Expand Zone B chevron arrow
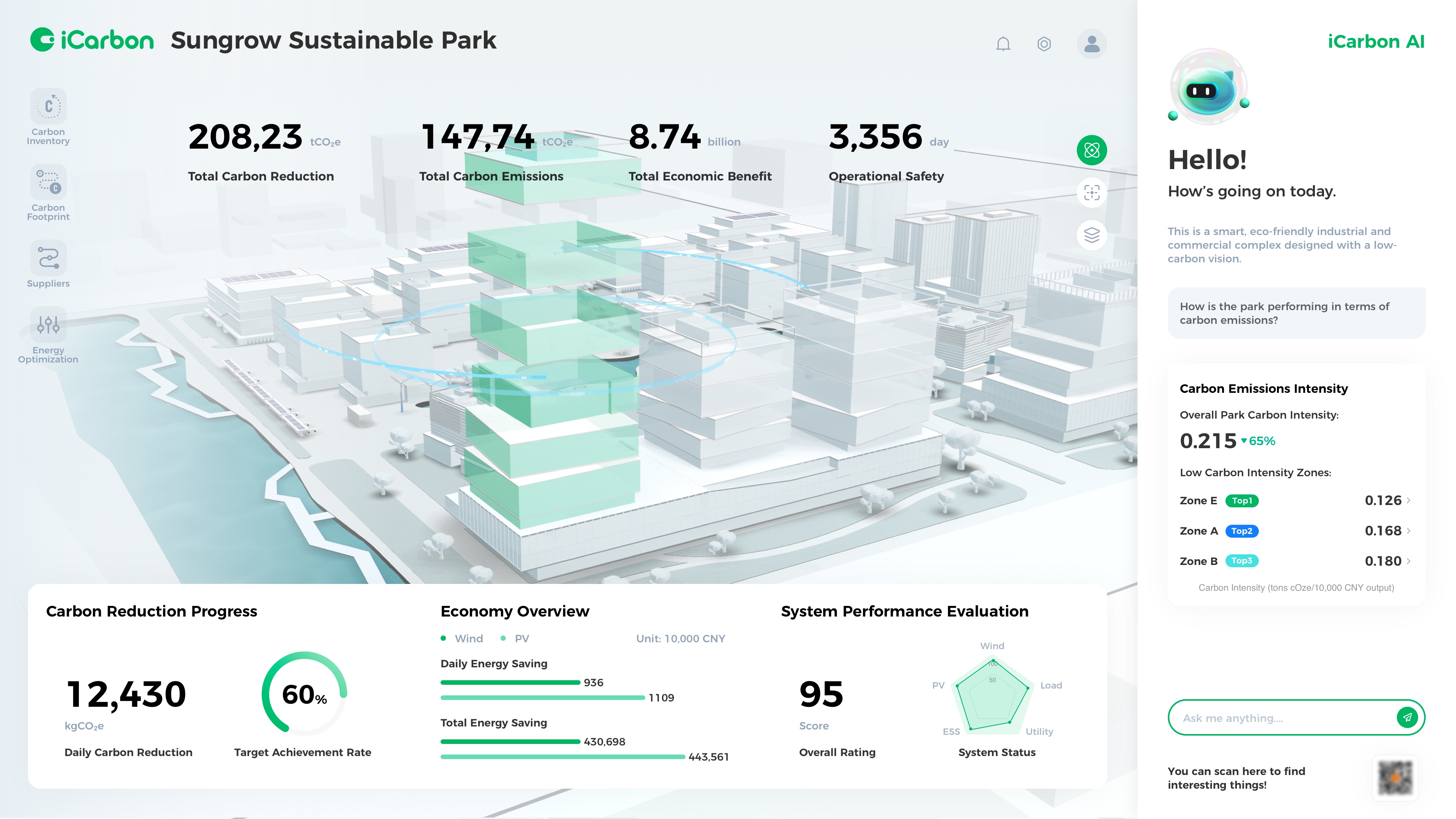Image resolution: width=1456 pixels, height=819 pixels. tap(1409, 561)
